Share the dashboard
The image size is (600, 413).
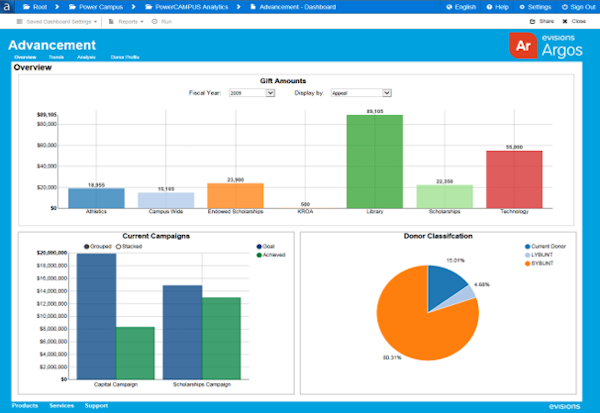tap(542, 21)
